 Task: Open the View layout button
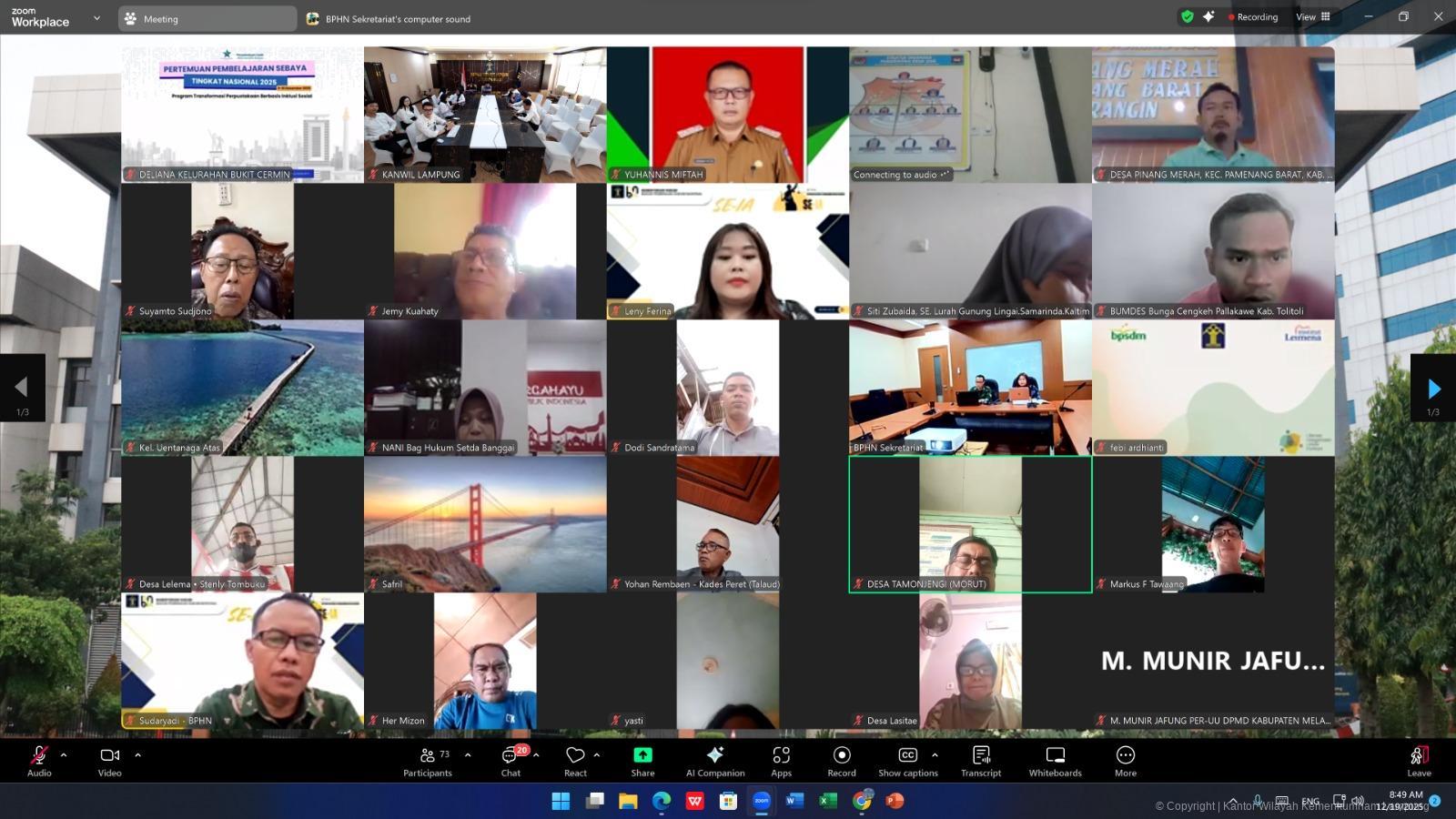(1313, 16)
